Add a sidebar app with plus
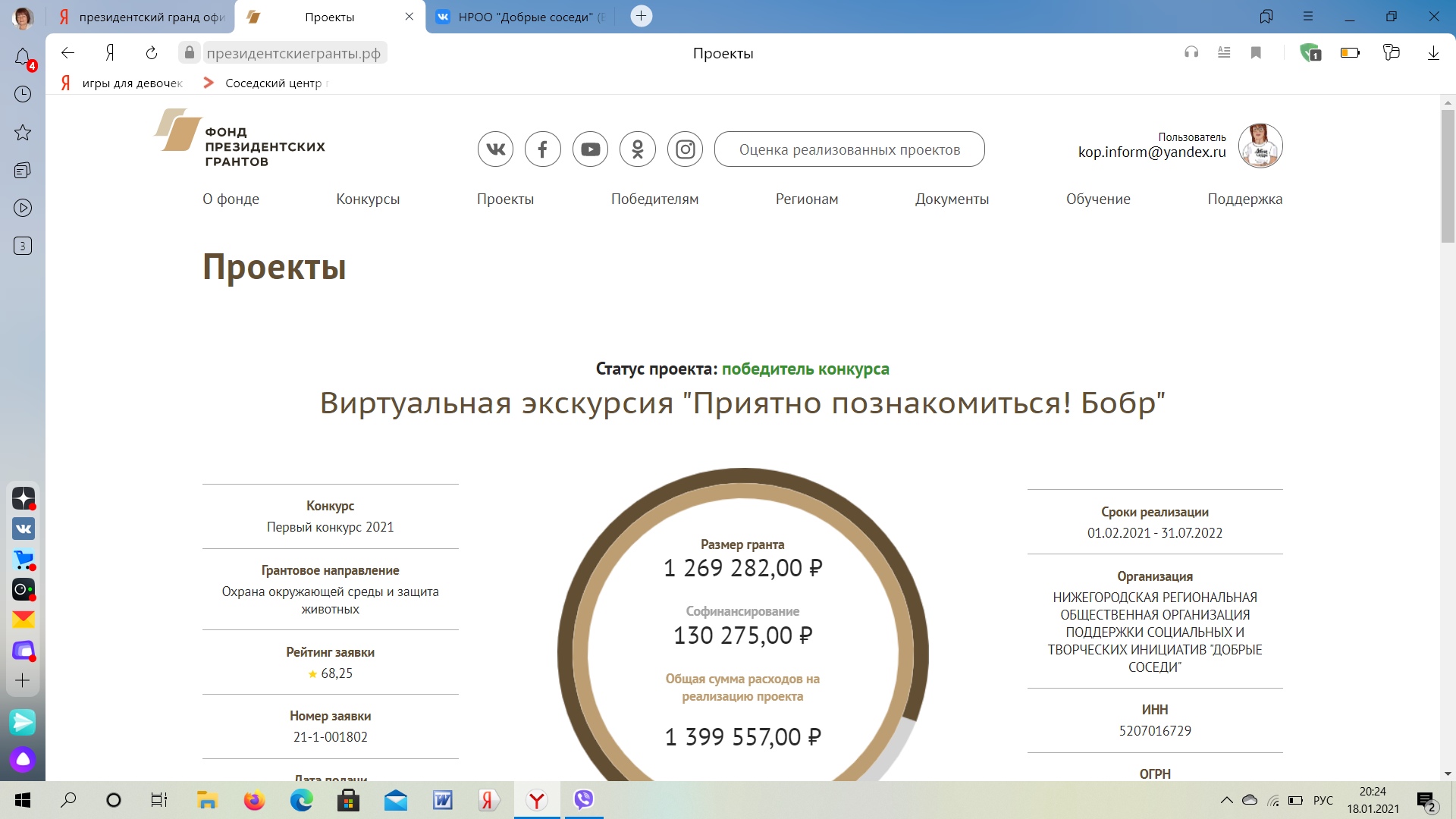1456x819 pixels. coord(23,680)
